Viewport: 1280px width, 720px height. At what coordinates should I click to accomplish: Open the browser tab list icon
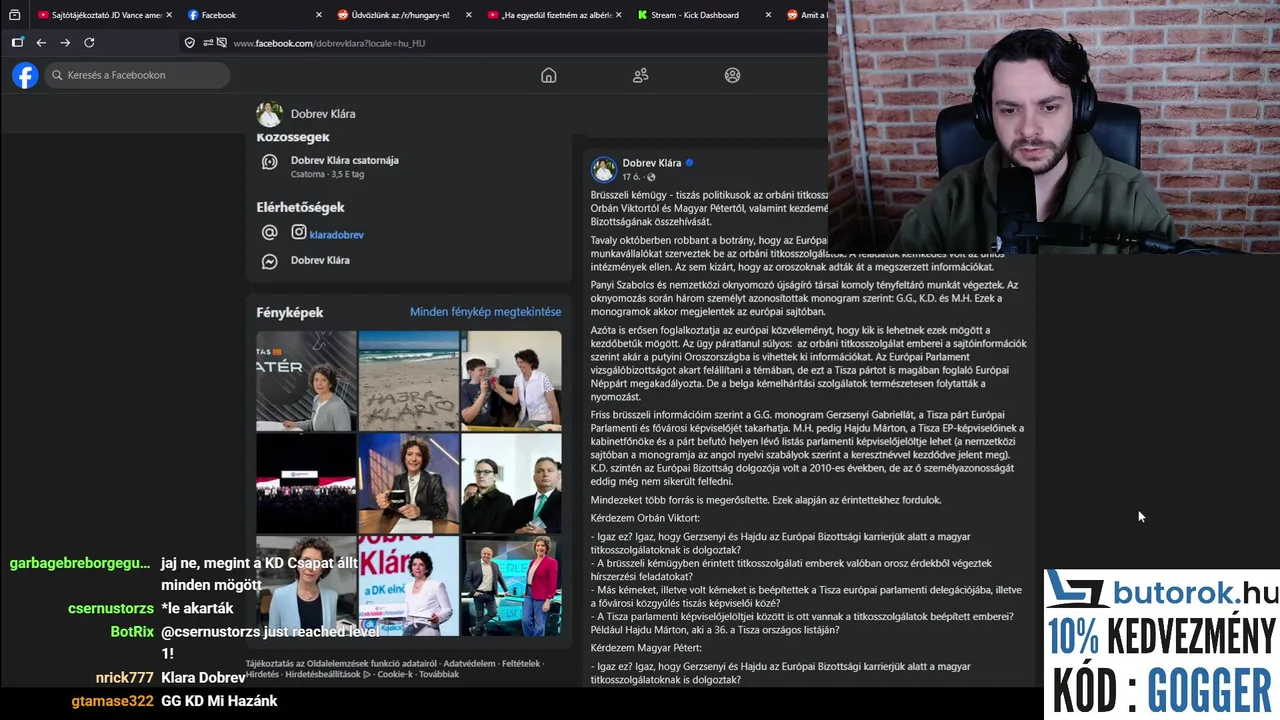(14, 15)
